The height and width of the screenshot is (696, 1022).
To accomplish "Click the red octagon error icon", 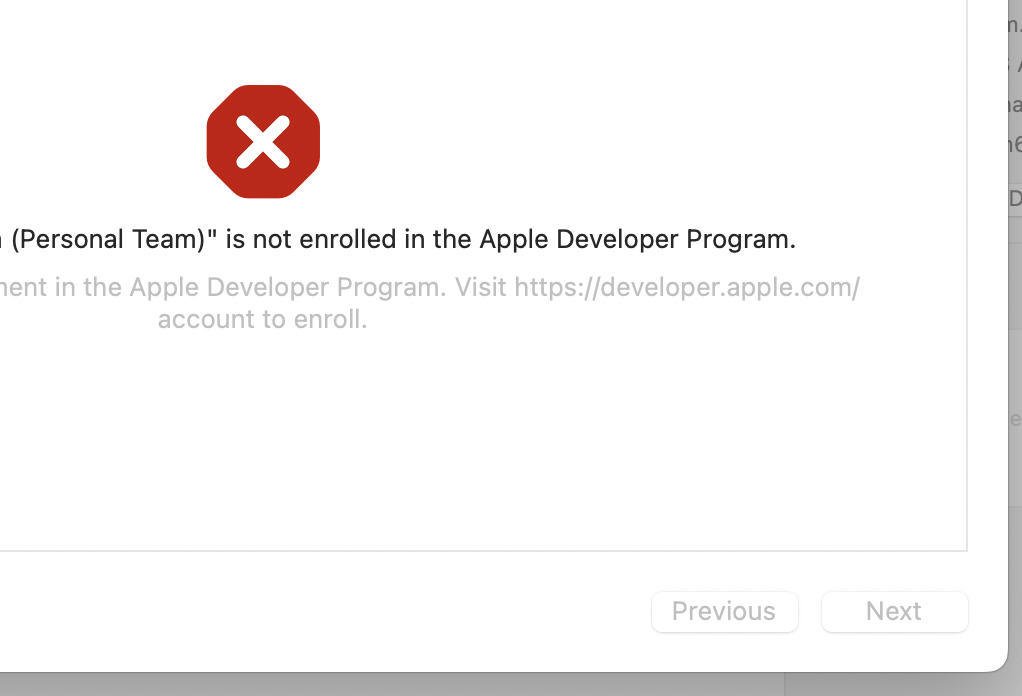I will coord(263,141).
